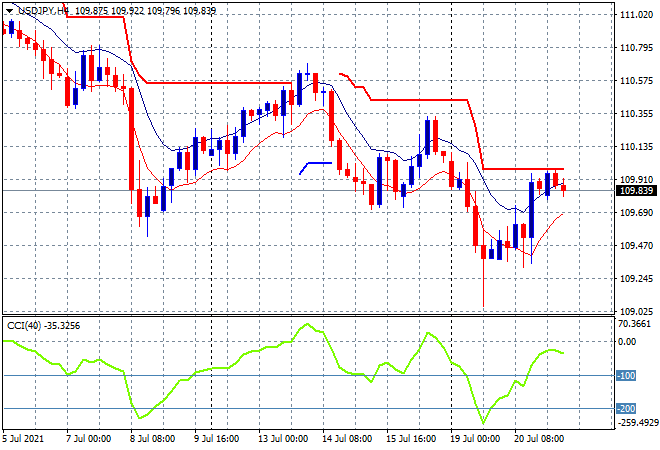Click the 109.470 price scale label
The width and height of the screenshot is (660, 450).
click(x=636, y=245)
